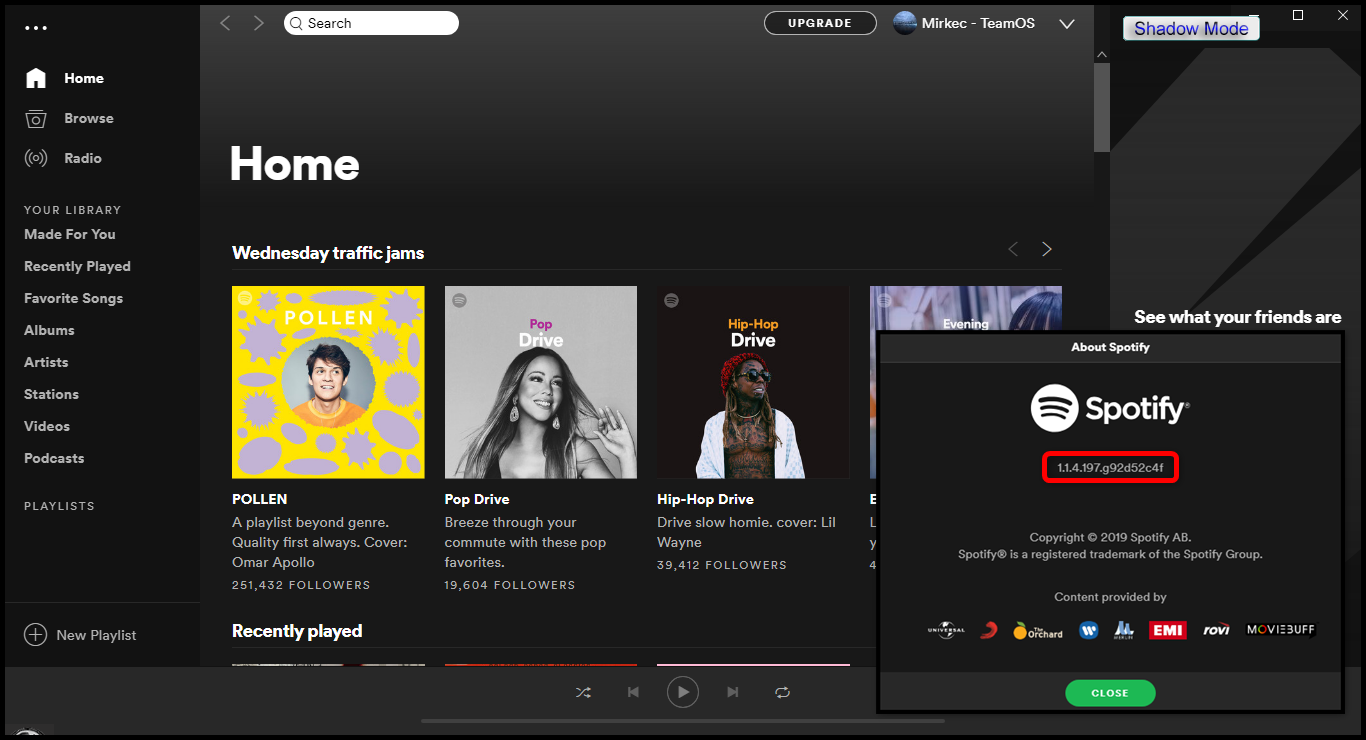This screenshot has height=740, width=1366.
Task: Click the Spotify logo in About dialog
Action: click(x=1110, y=408)
